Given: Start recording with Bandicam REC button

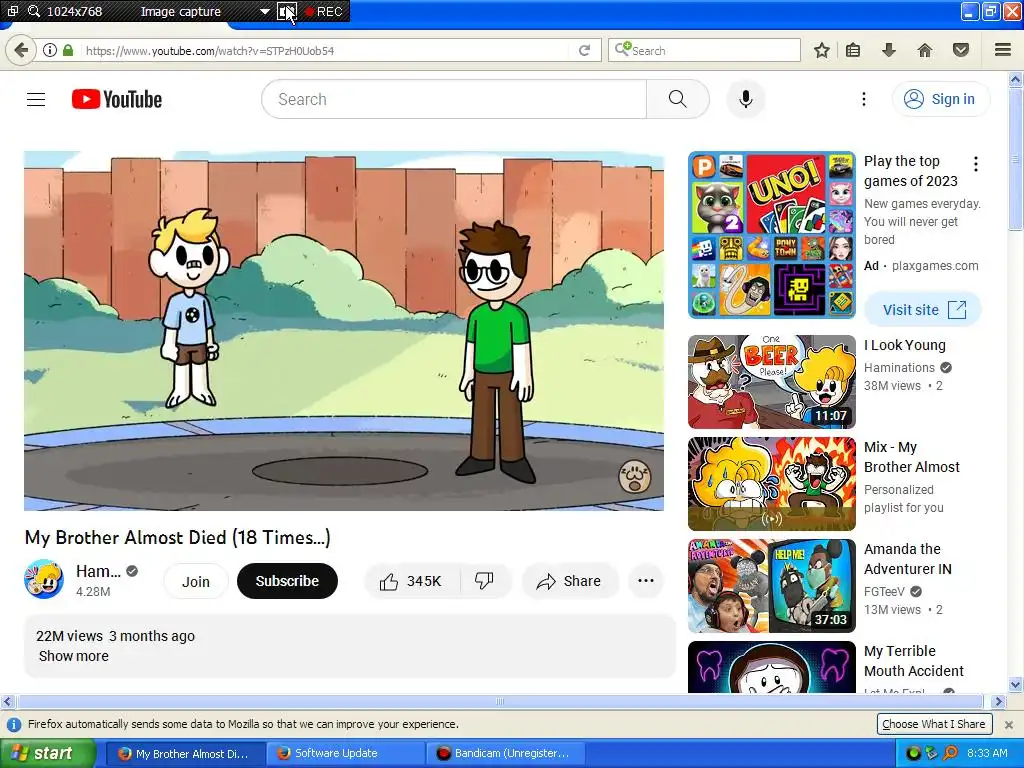Looking at the screenshot, I should (x=324, y=11).
